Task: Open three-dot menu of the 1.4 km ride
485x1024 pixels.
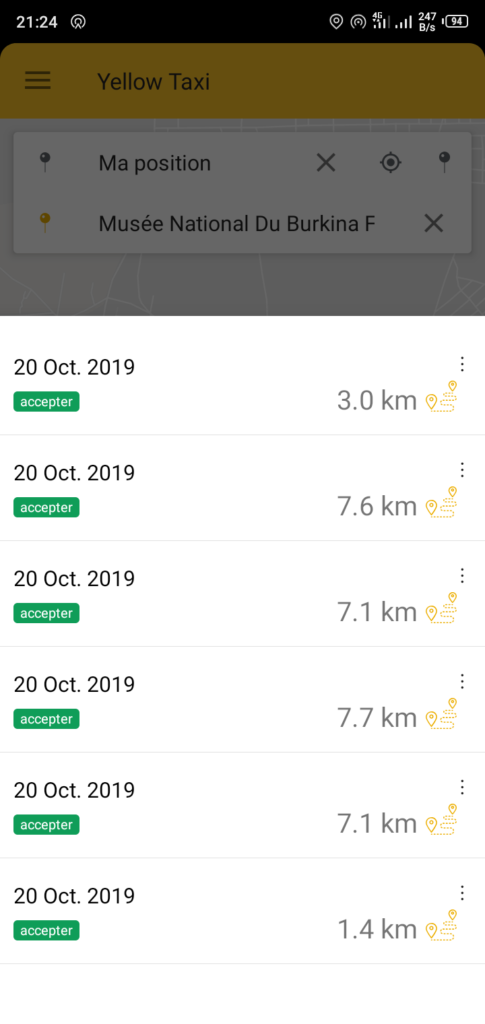Action: 462,893
